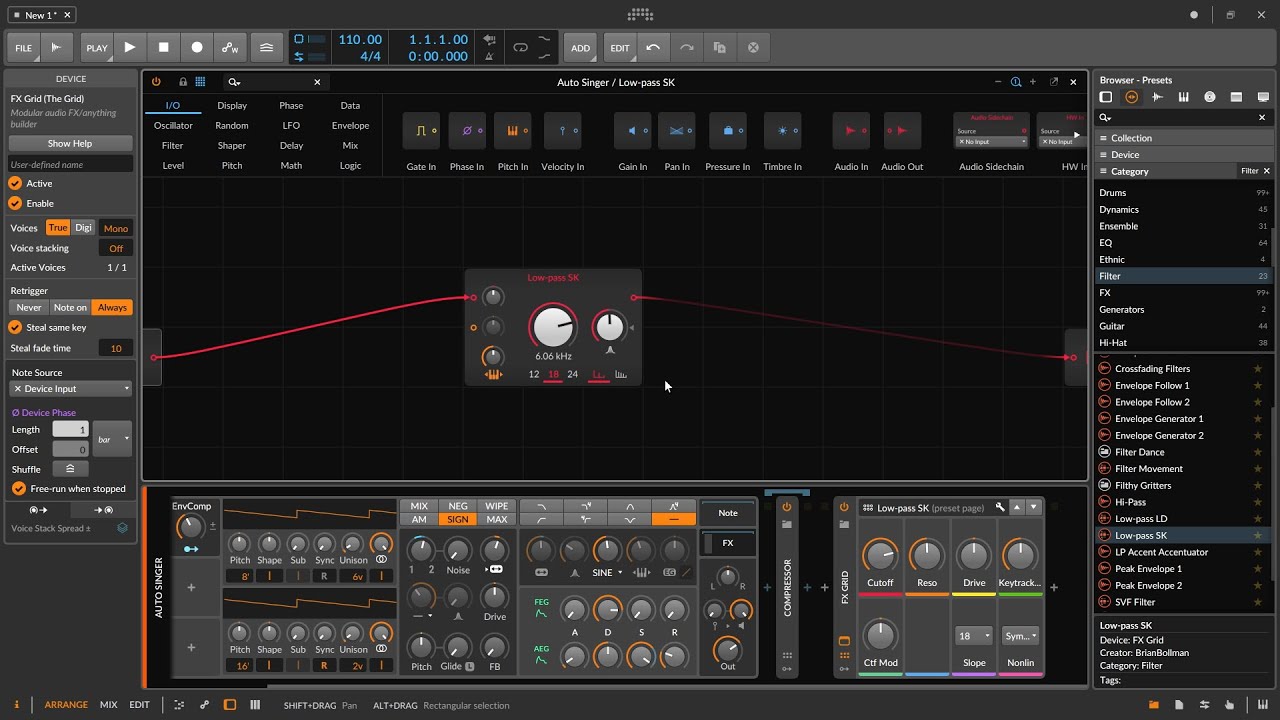Click the large cutoff knob on Low-pass SK
The image size is (1280, 720).
click(553, 327)
